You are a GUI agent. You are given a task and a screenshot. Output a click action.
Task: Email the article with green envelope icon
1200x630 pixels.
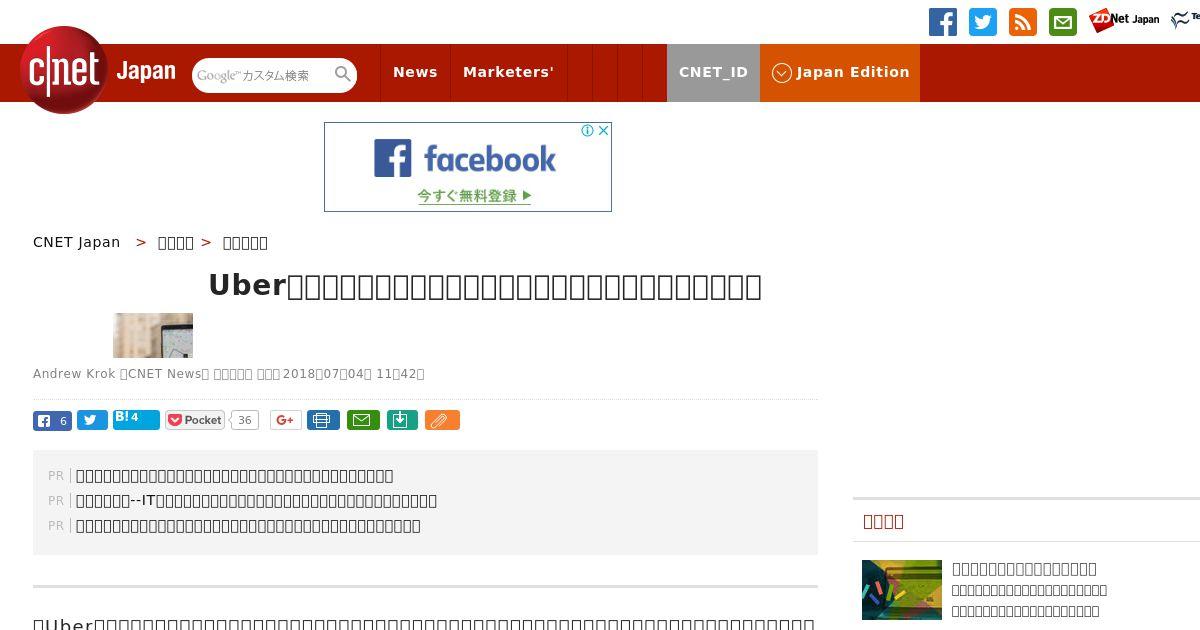click(363, 420)
